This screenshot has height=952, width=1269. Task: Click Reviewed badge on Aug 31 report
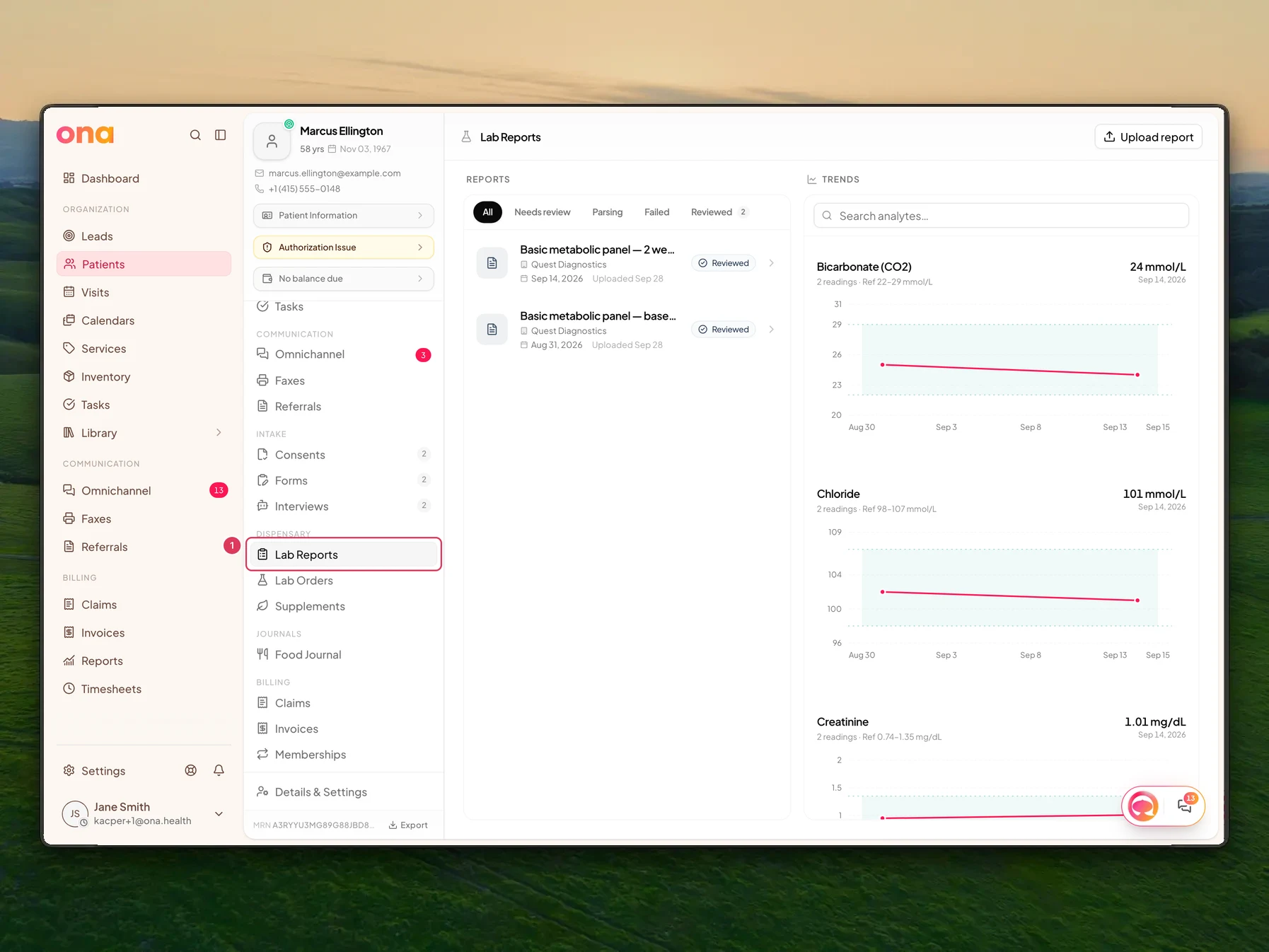click(724, 330)
